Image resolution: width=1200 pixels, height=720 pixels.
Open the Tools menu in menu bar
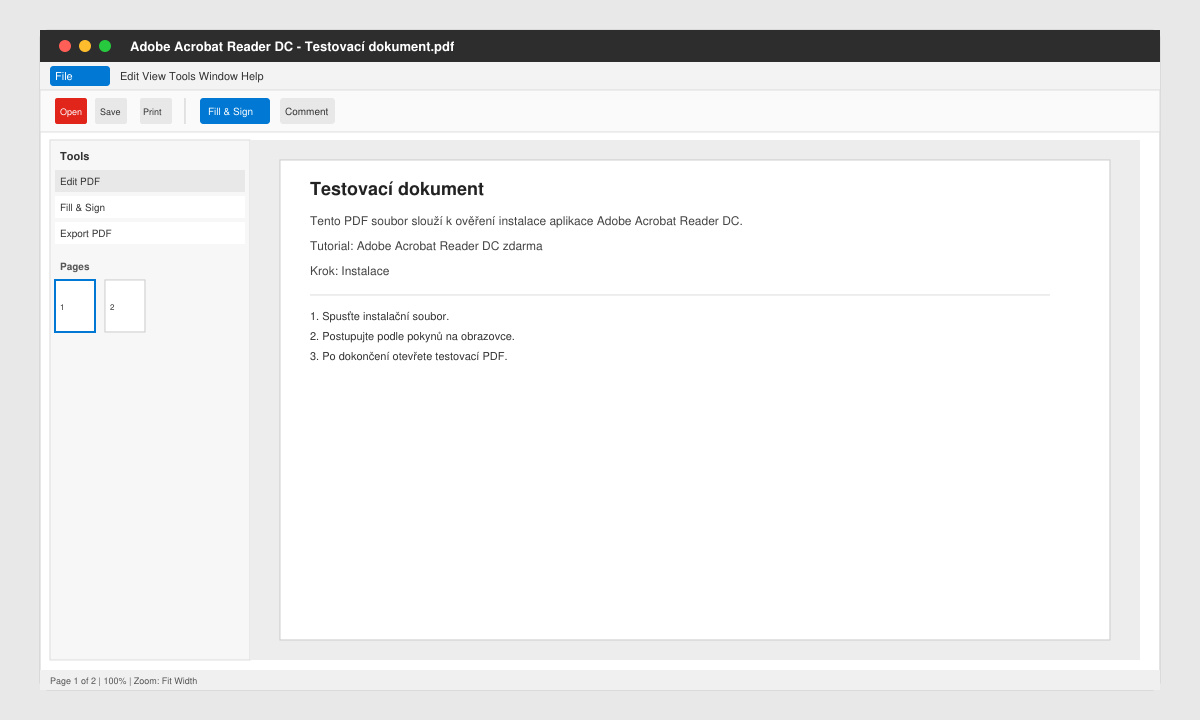click(182, 76)
